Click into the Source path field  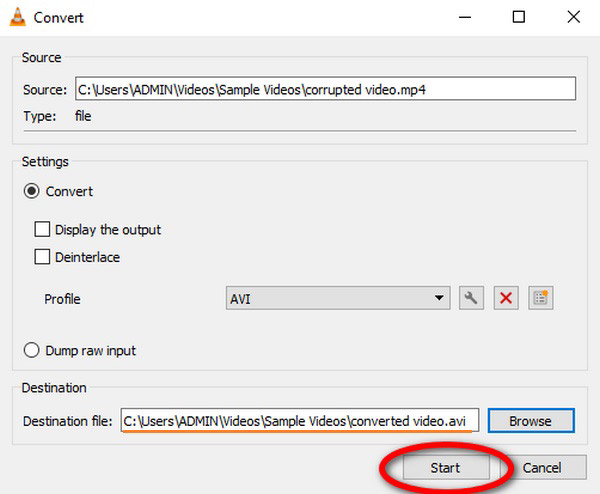[x=325, y=89]
